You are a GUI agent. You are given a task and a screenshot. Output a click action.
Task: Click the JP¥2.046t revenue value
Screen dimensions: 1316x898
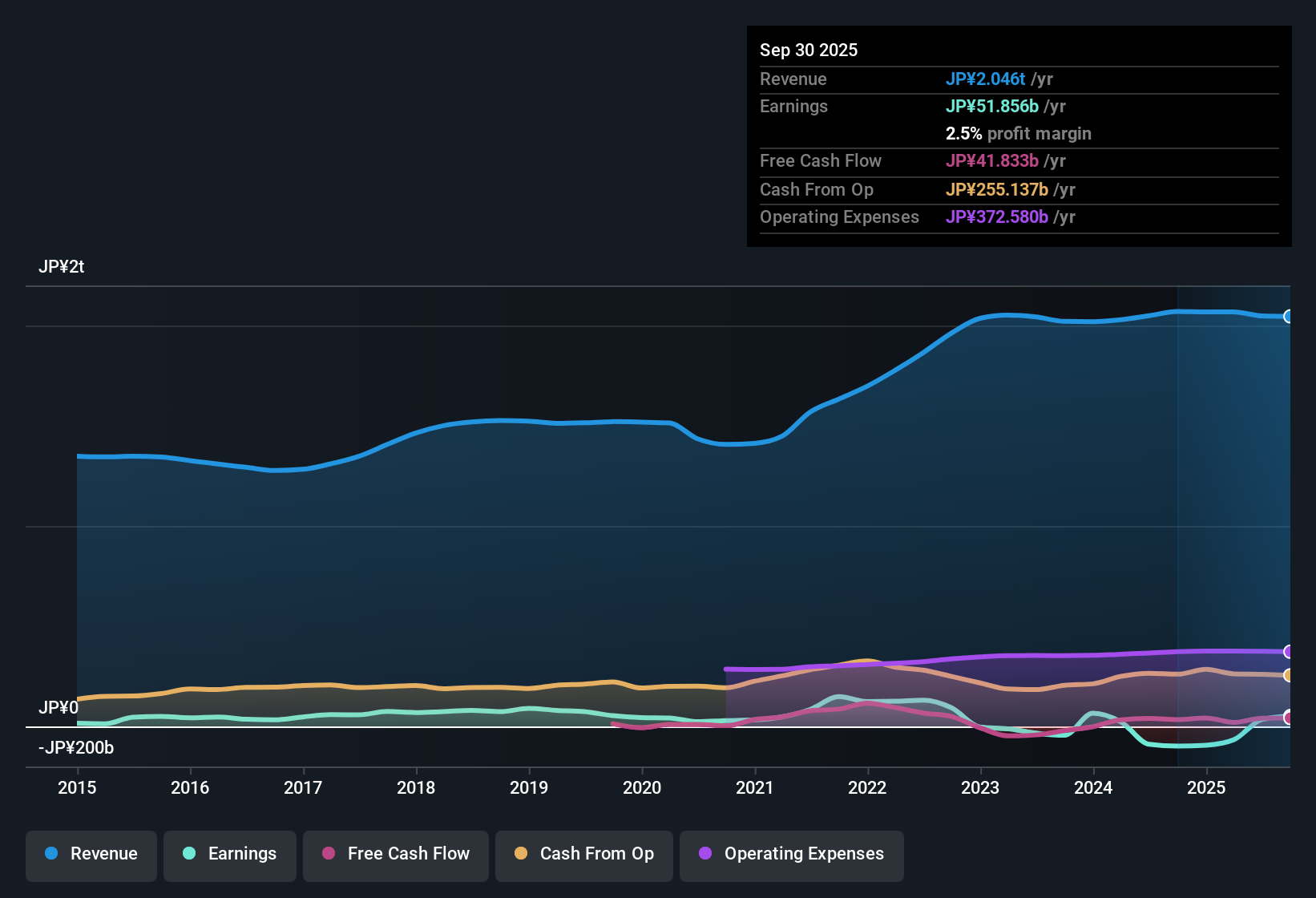click(x=986, y=79)
